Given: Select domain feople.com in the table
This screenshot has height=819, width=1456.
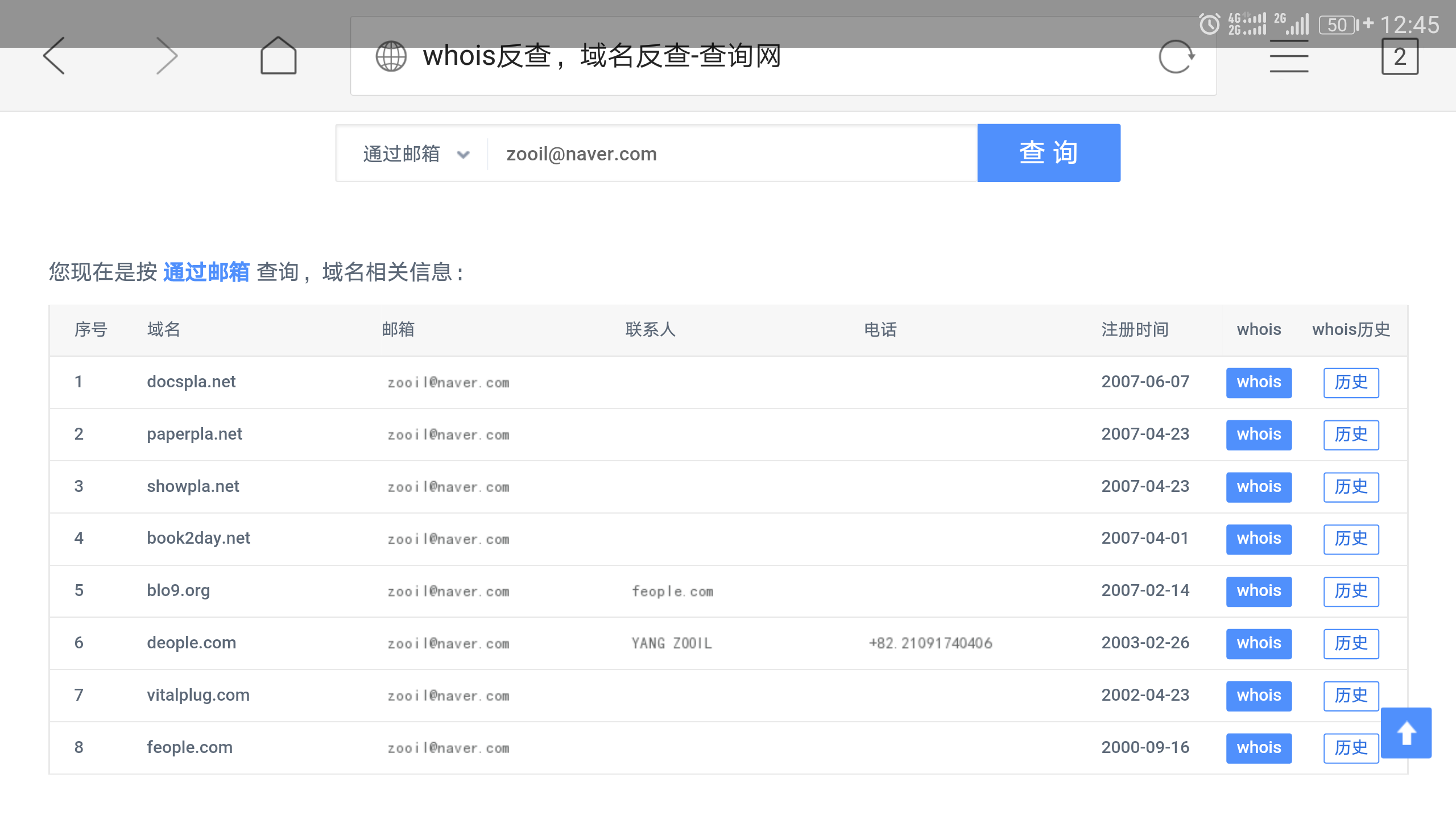Looking at the screenshot, I should [x=189, y=747].
